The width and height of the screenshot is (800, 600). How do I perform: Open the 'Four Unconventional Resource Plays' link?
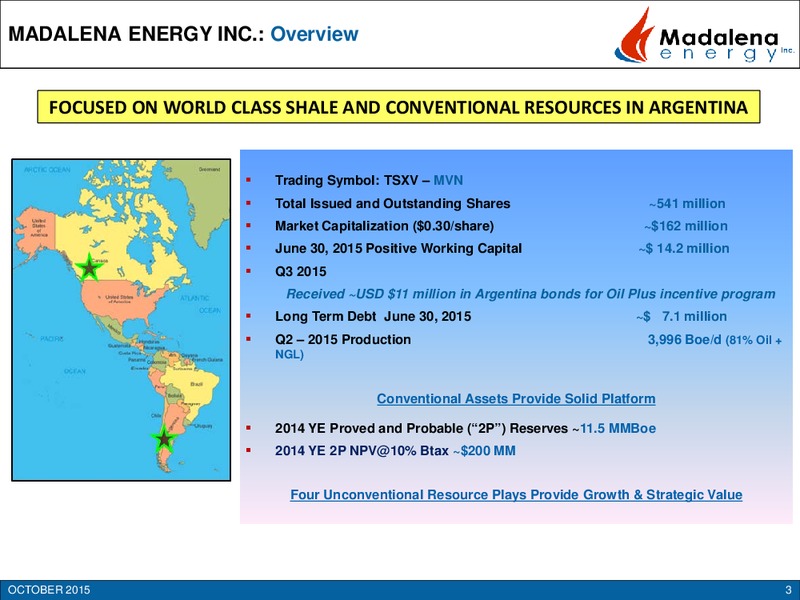516,494
